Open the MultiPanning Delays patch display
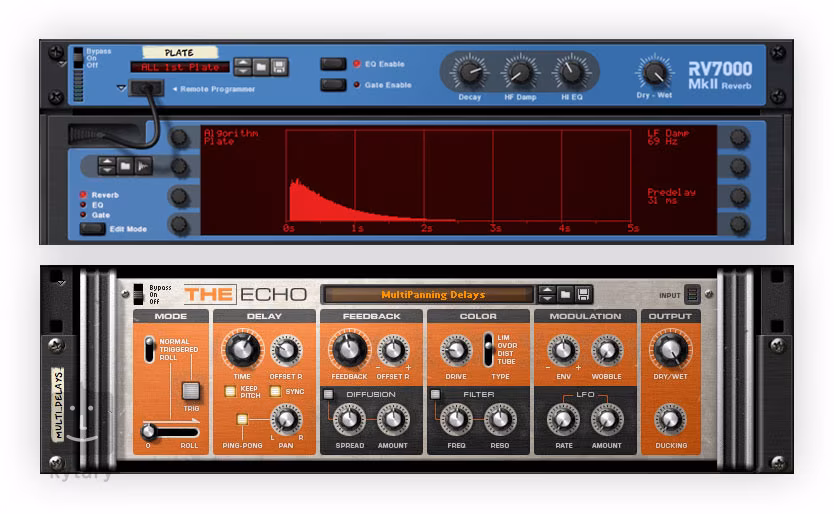The width and height of the screenshot is (834, 514). [430, 294]
